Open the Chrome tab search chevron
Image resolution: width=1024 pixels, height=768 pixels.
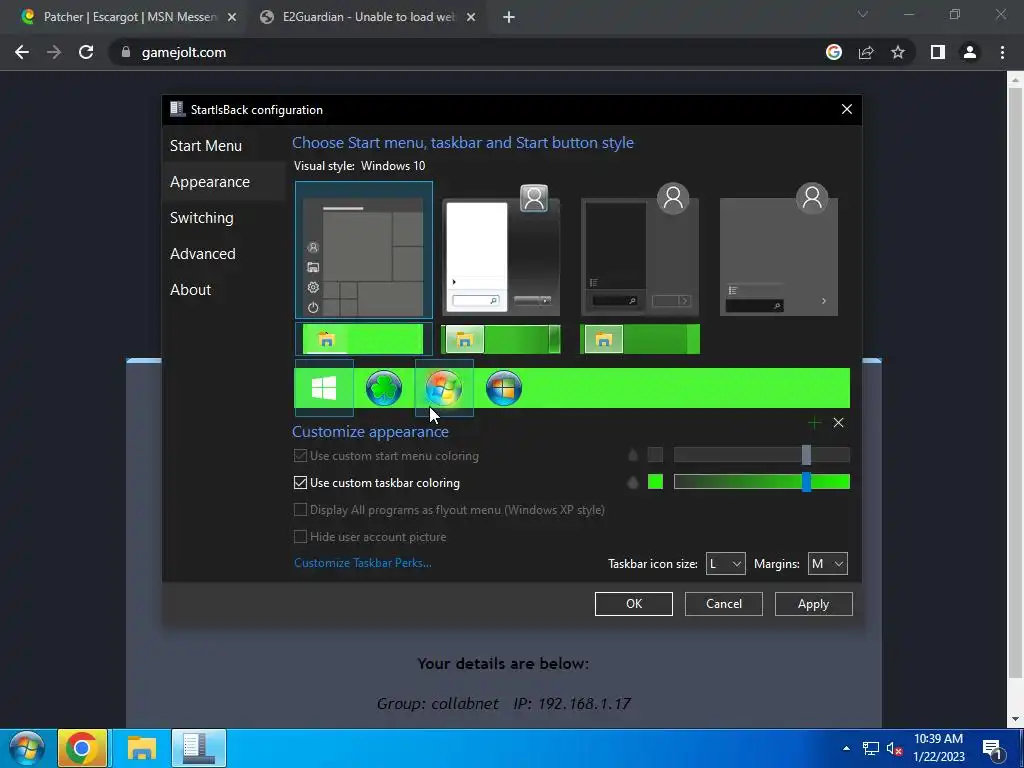(863, 14)
